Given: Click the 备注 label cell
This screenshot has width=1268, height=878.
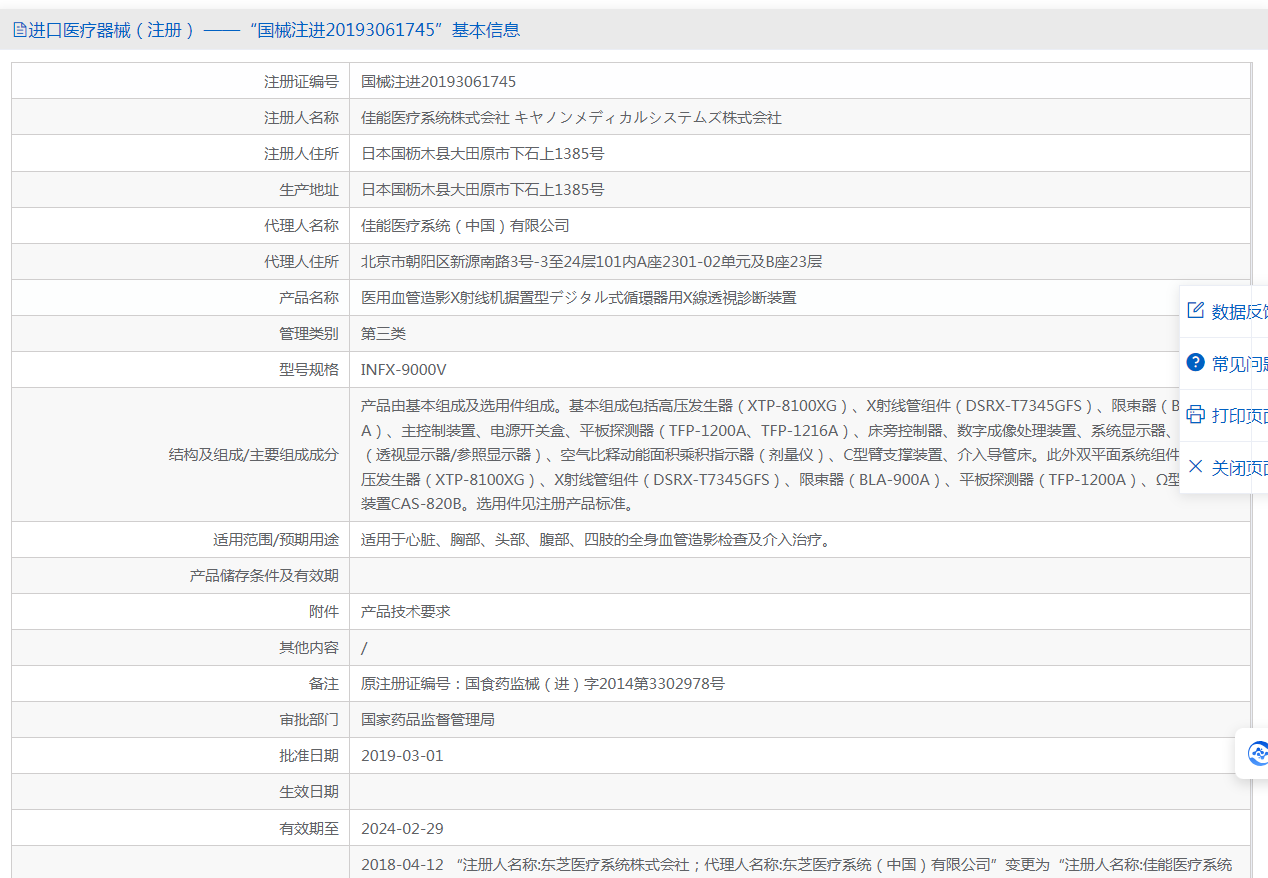Looking at the screenshot, I should tap(180, 683).
